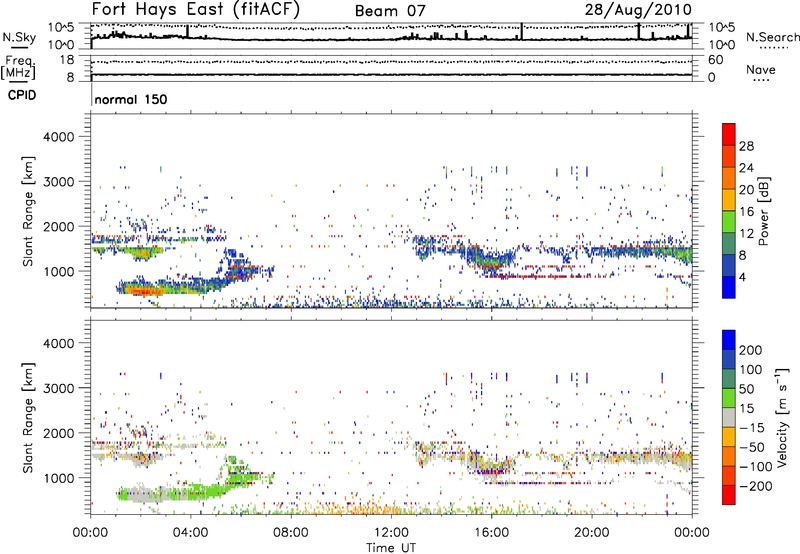Screen dimensions: 800x554
Task: Click the "Power [dB]" colorbar title
Action: pyautogui.click(x=763, y=211)
